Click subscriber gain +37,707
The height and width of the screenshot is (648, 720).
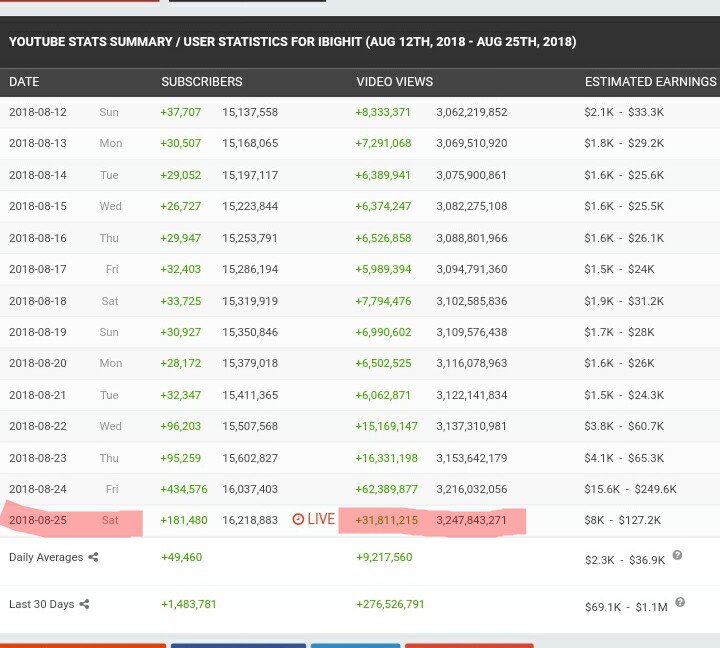tap(180, 112)
